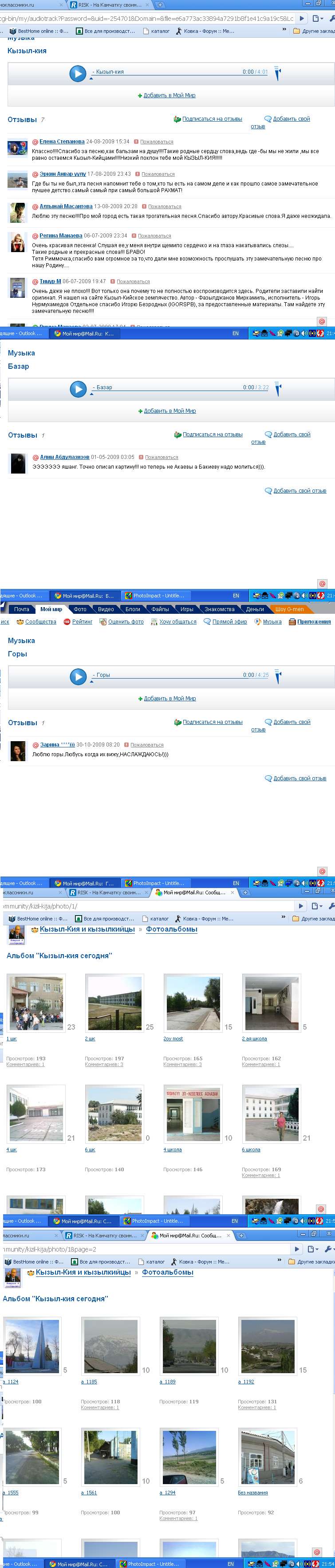Play the Базар audio track
Viewport: 335px width, 1568px height.
click(78, 389)
